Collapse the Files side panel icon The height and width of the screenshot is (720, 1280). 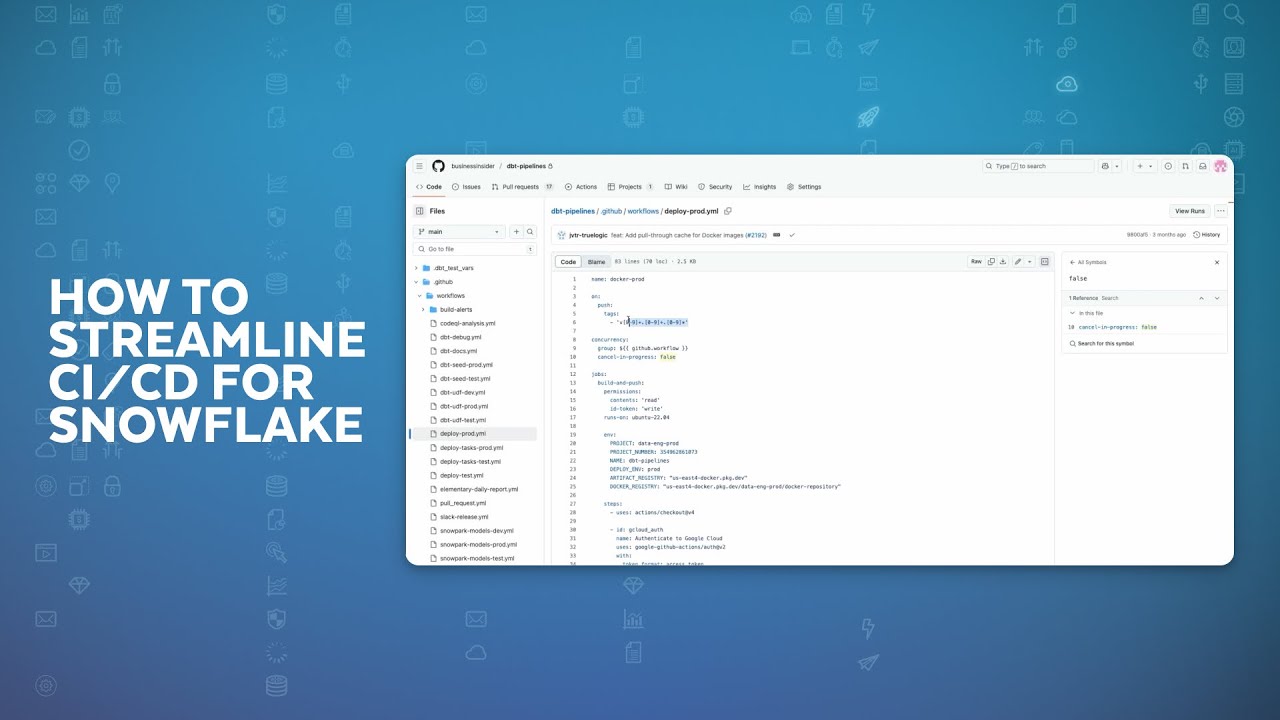tap(420, 211)
